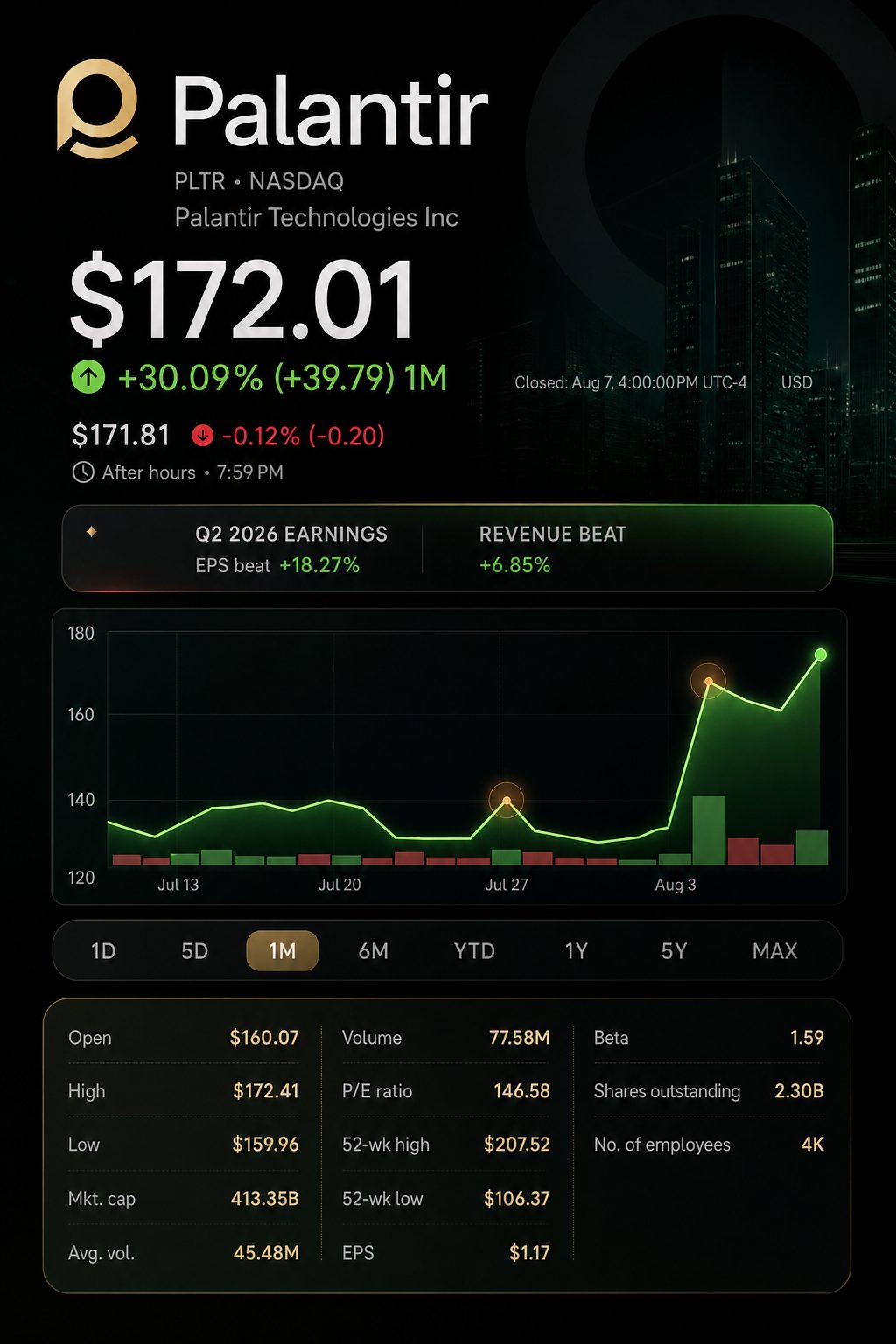Click the 120 y-axis label
This screenshot has width=896, height=1344.
coord(81,878)
